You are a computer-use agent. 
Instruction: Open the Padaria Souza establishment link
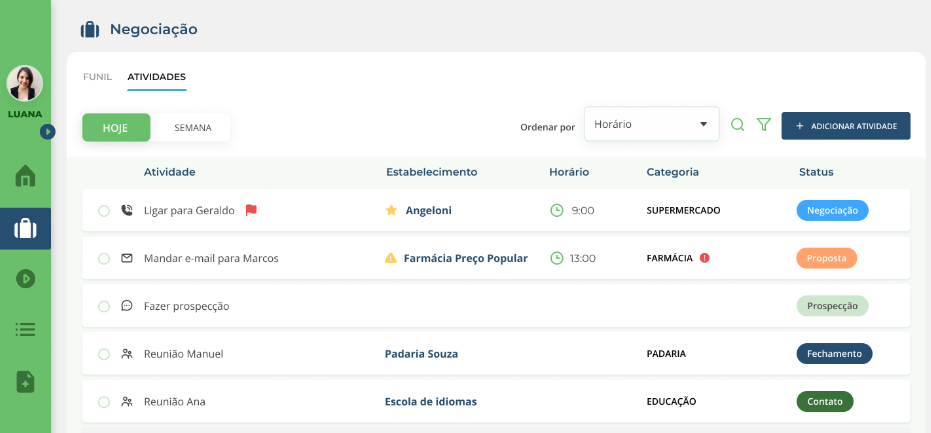tap(421, 354)
